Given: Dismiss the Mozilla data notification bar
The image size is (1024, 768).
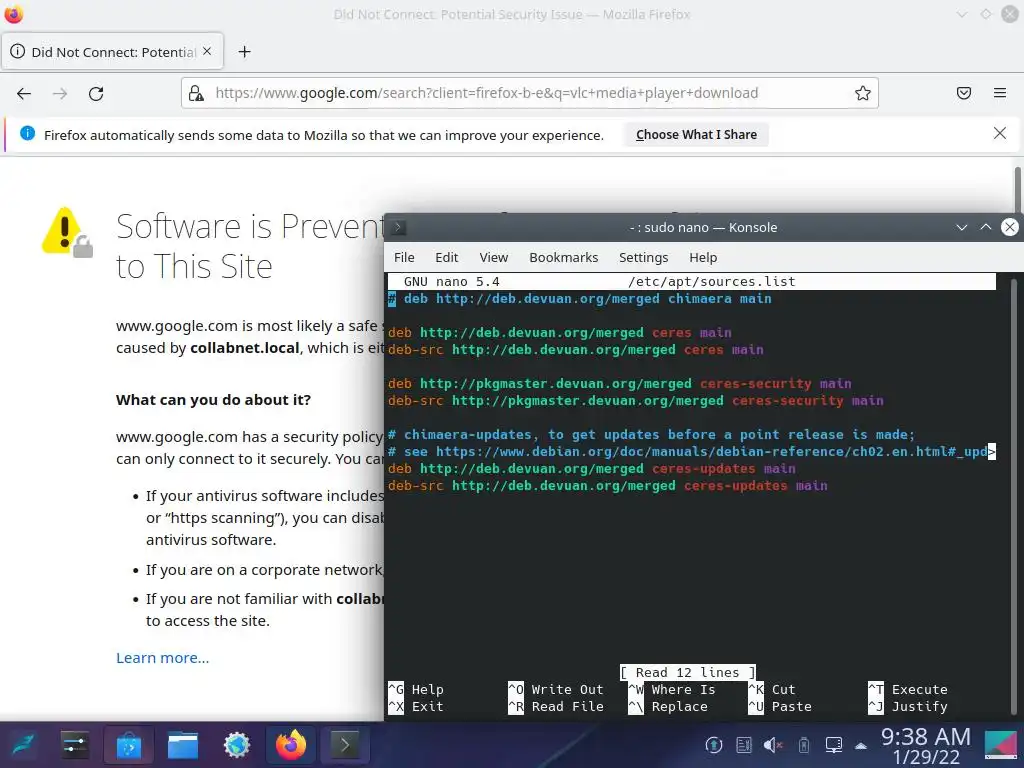Looking at the screenshot, I should pyautogui.click(x=1000, y=133).
